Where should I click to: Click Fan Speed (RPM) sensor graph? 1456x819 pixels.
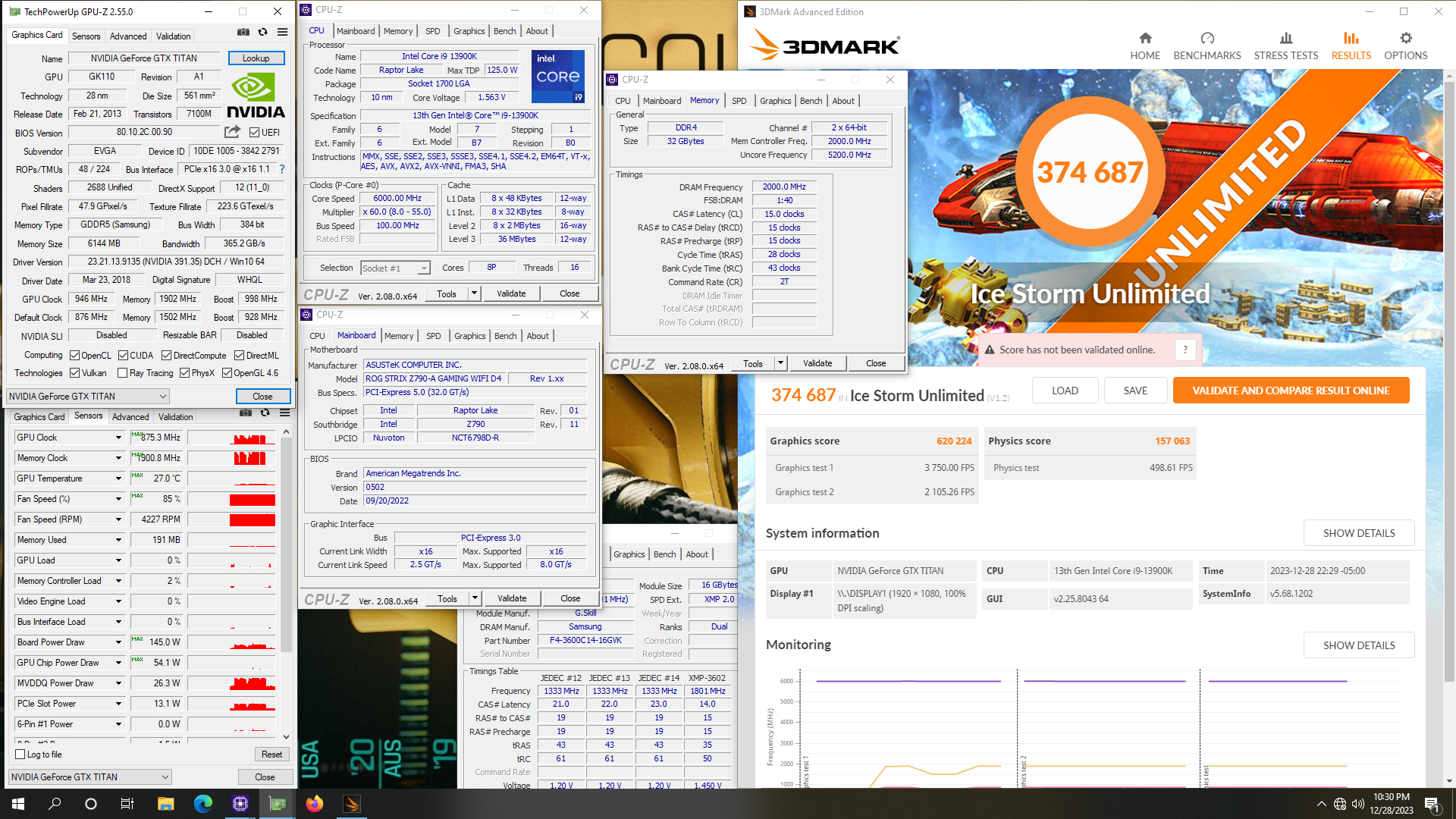[x=232, y=519]
